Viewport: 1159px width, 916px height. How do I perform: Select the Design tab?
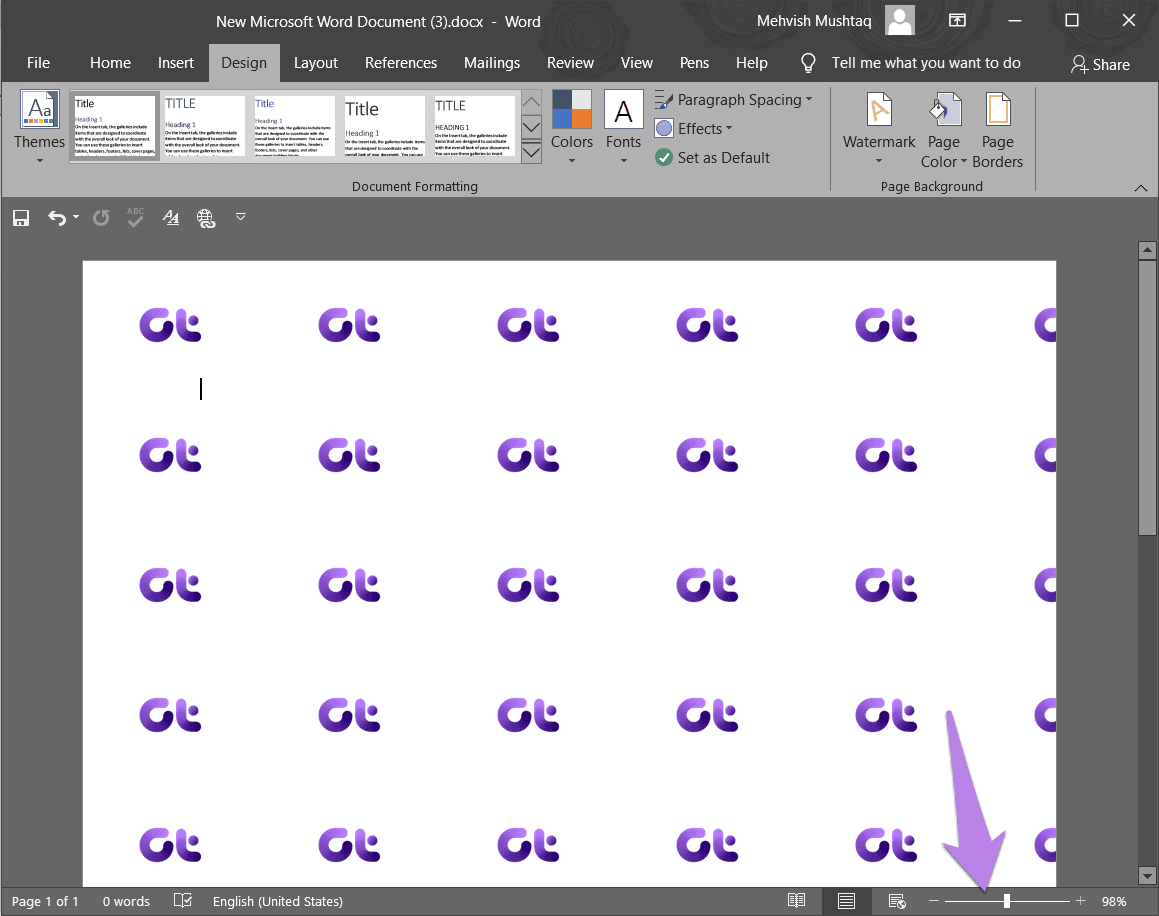(x=244, y=63)
